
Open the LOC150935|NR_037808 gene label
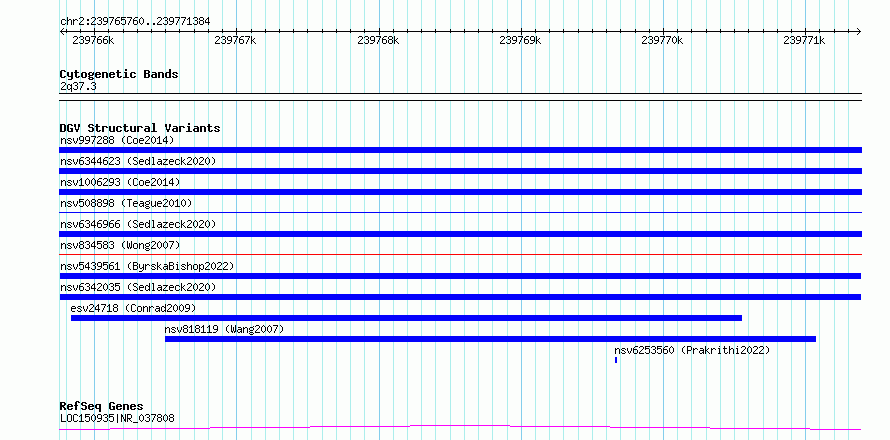pyautogui.click(x=117, y=419)
